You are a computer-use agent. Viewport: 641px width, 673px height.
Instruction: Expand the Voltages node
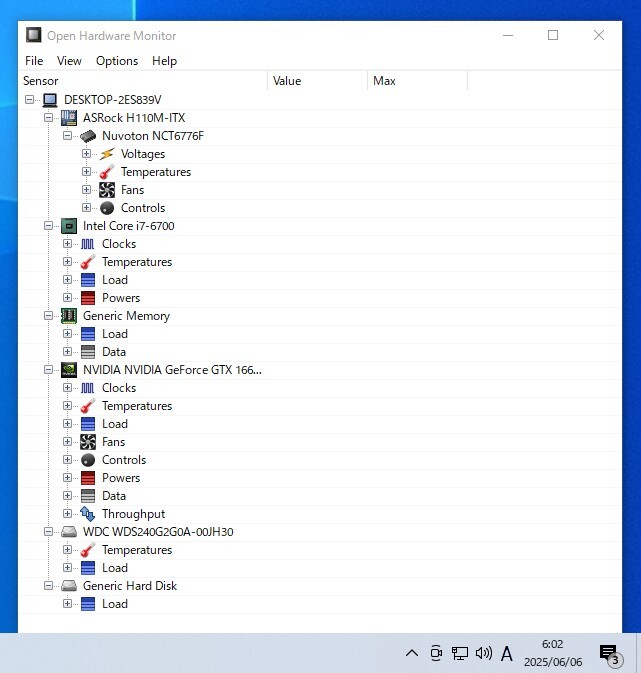tap(86, 154)
